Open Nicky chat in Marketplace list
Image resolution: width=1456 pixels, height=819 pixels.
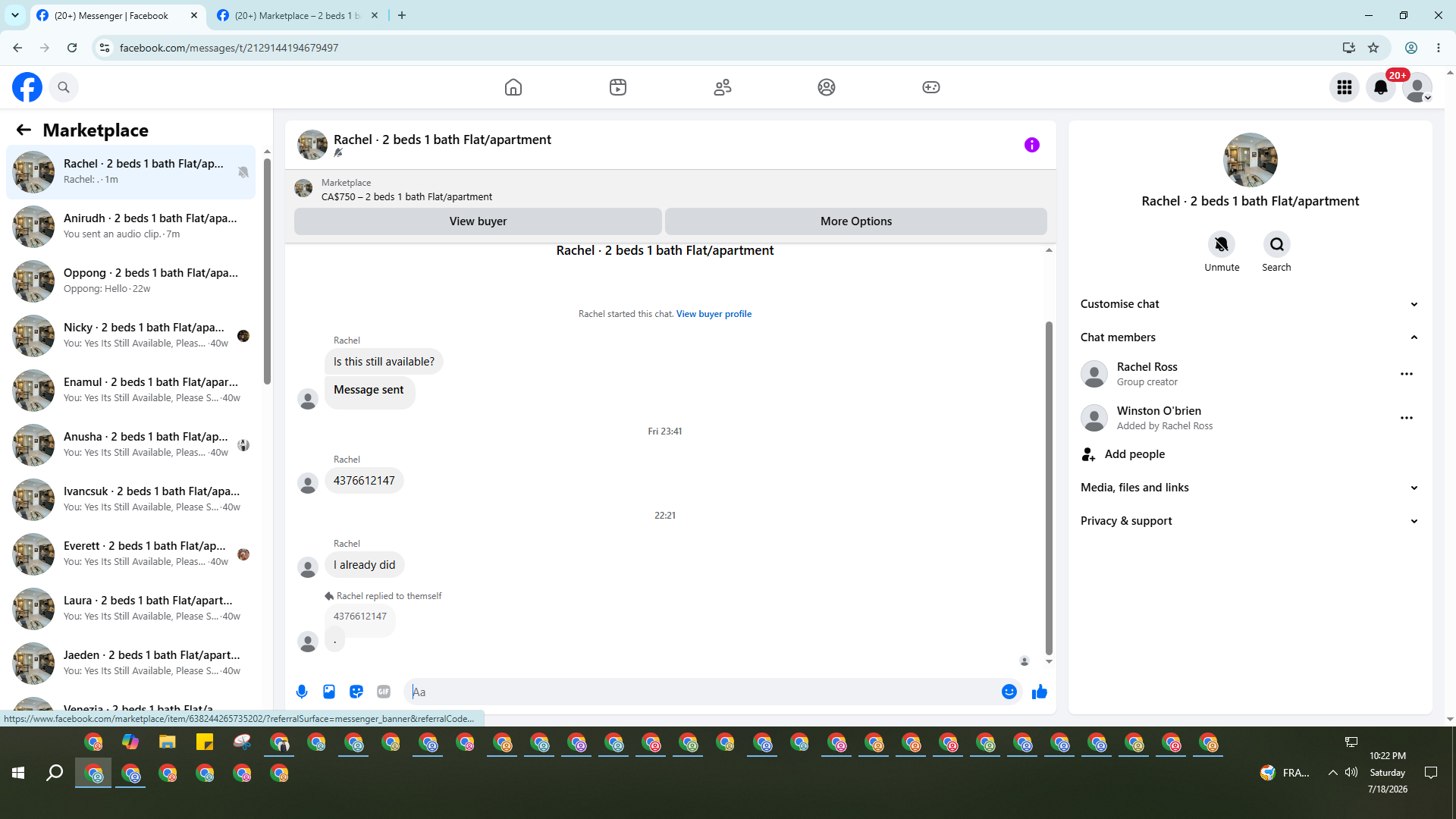pos(131,336)
